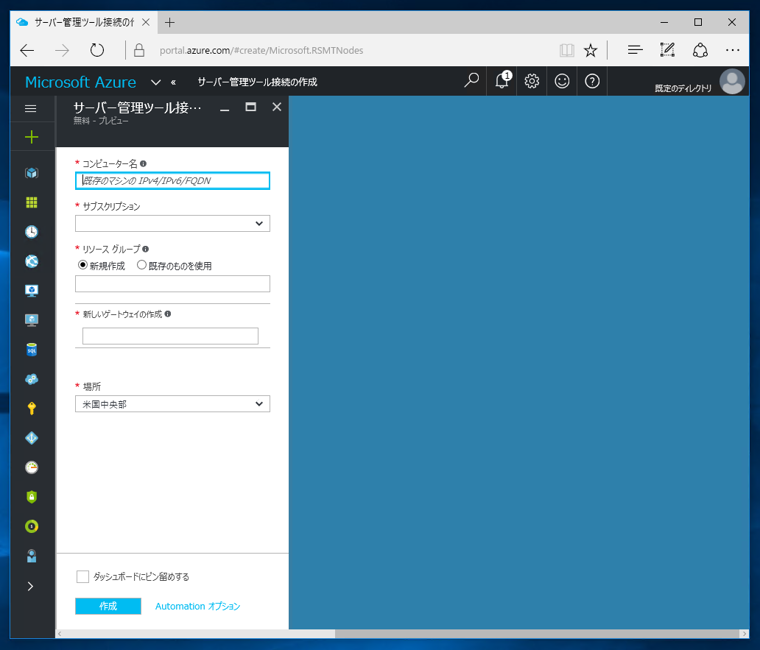This screenshot has width=760, height=650.
Task: Focus the new gateway name input
Action: pyautogui.click(x=170, y=336)
